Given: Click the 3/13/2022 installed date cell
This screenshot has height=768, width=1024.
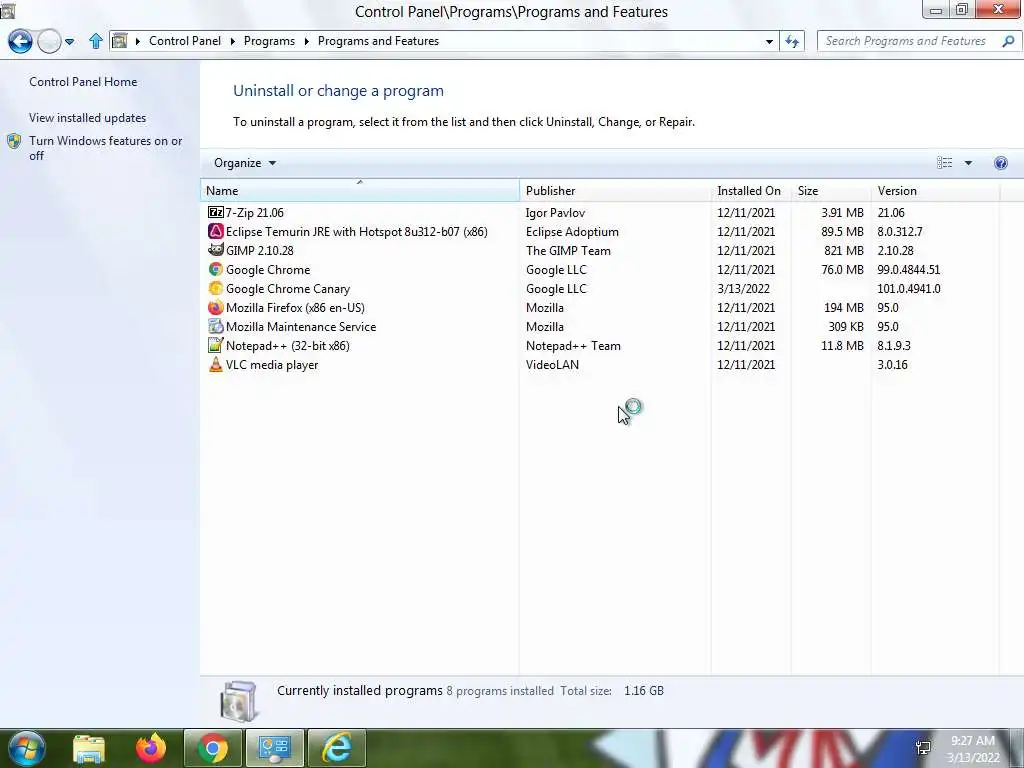Looking at the screenshot, I should (x=743, y=288).
